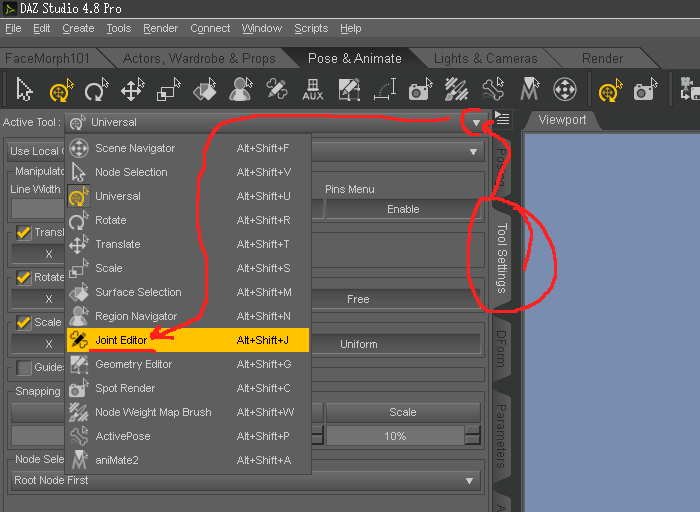
Task: Switch to Actors, Wardrobe & Props tab
Action: click(x=199, y=58)
